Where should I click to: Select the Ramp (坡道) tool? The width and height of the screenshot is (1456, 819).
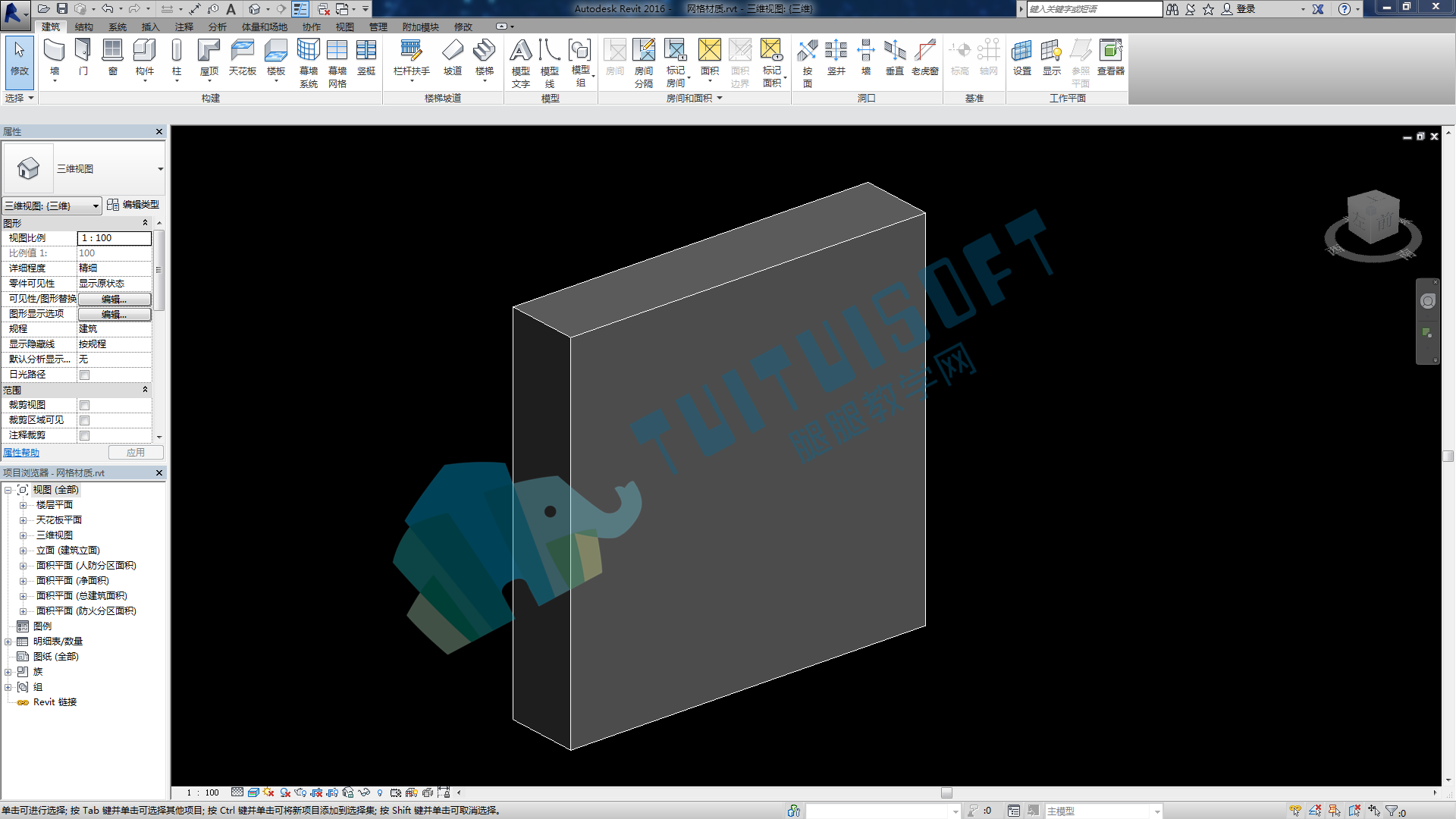tap(453, 58)
